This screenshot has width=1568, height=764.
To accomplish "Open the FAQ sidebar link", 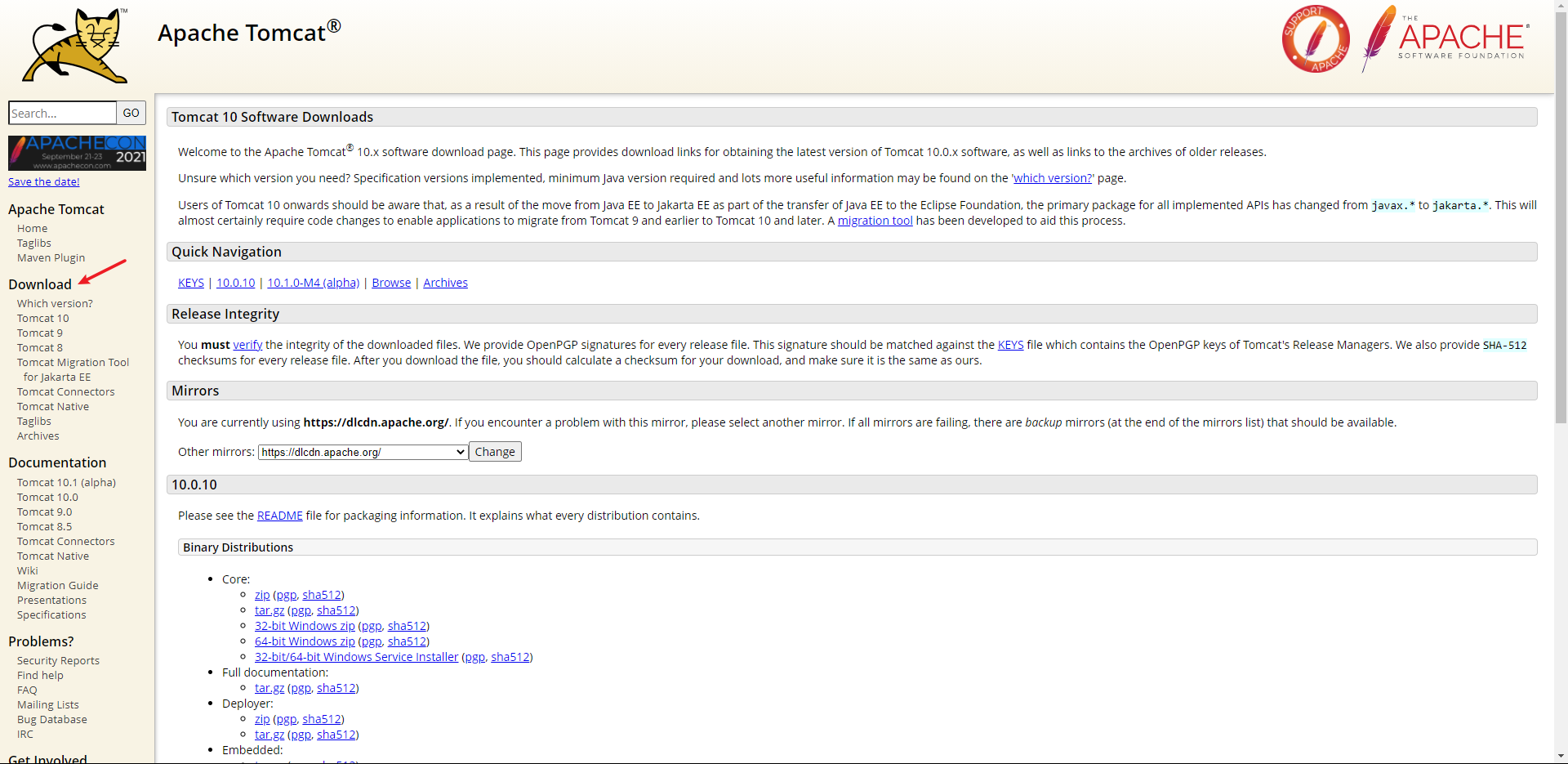I will pos(27,690).
